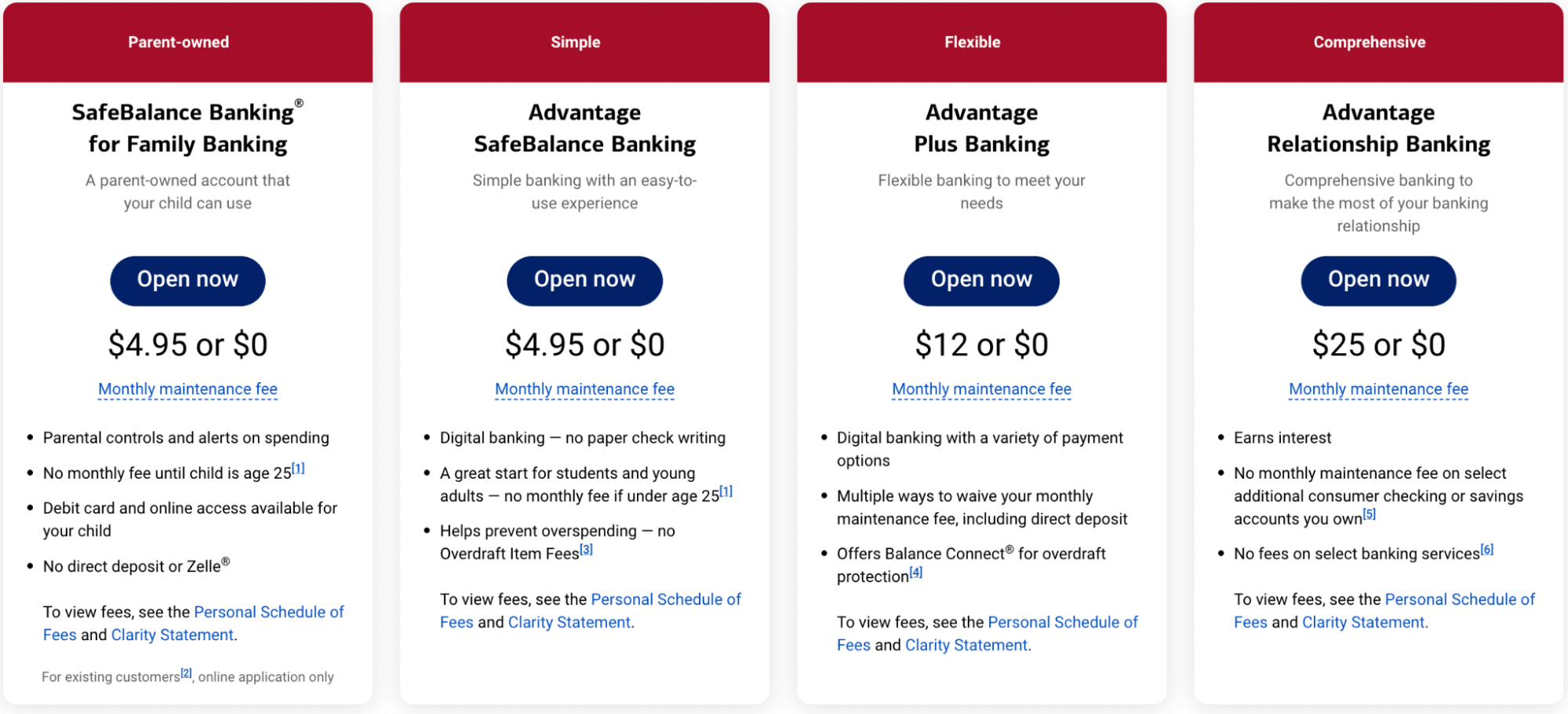This screenshot has height=714, width=1568.
Task: Open the Advantage Plus Banking account
Action: coord(981,280)
